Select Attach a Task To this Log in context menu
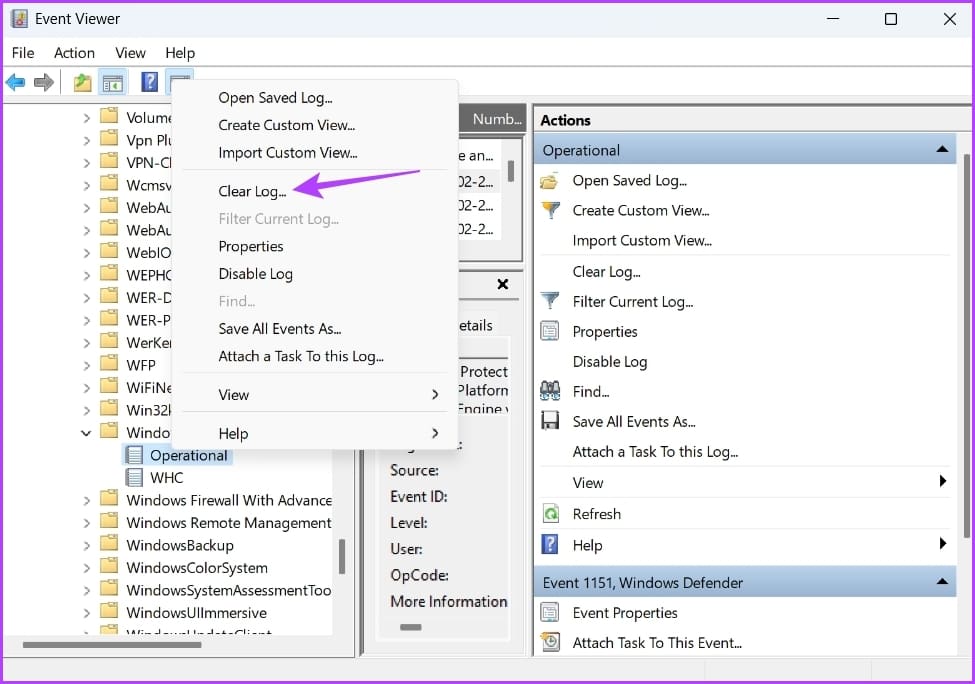Image resolution: width=975 pixels, height=684 pixels. 301,356
